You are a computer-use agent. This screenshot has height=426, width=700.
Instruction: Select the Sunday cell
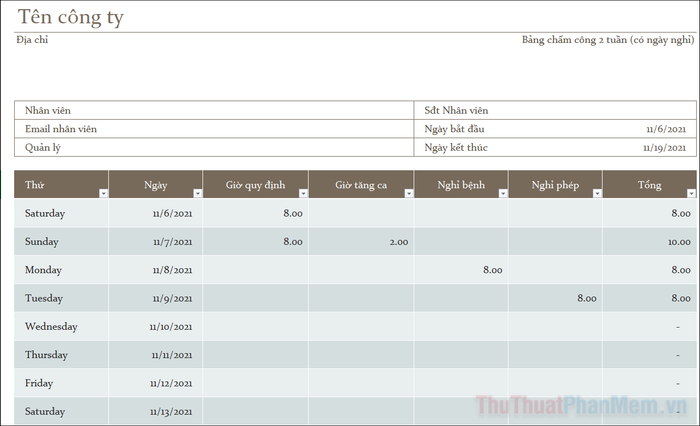tap(61, 242)
